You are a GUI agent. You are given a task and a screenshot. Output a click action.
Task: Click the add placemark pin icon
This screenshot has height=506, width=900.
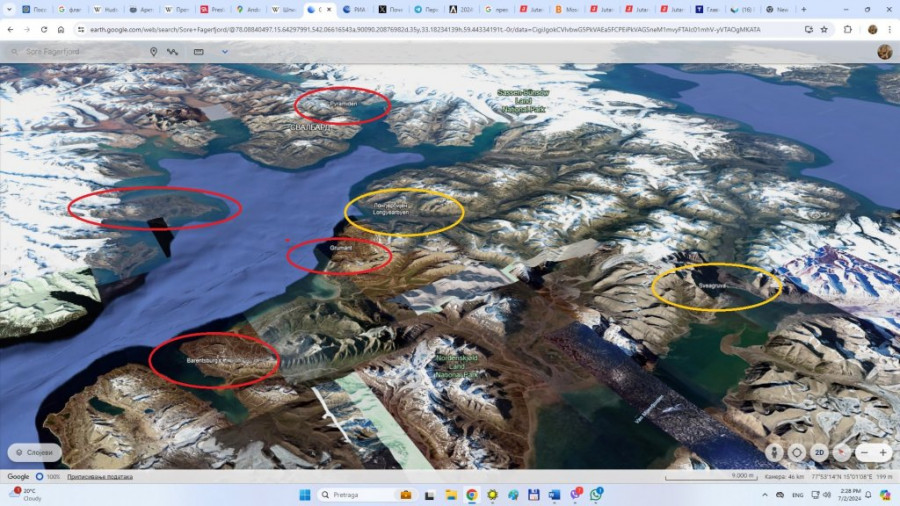(153, 51)
